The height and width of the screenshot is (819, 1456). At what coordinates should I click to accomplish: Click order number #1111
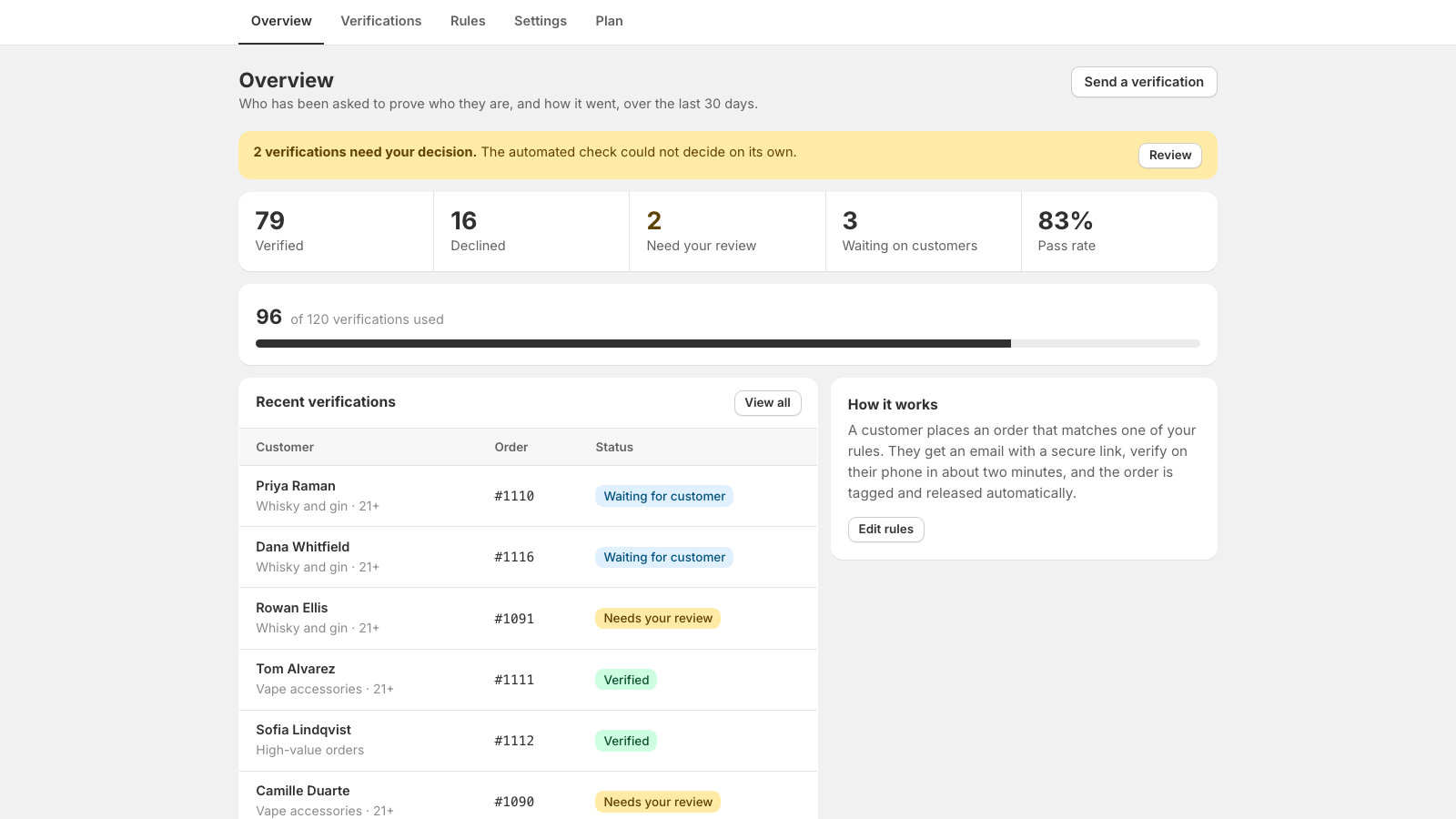tap(514, 680)
